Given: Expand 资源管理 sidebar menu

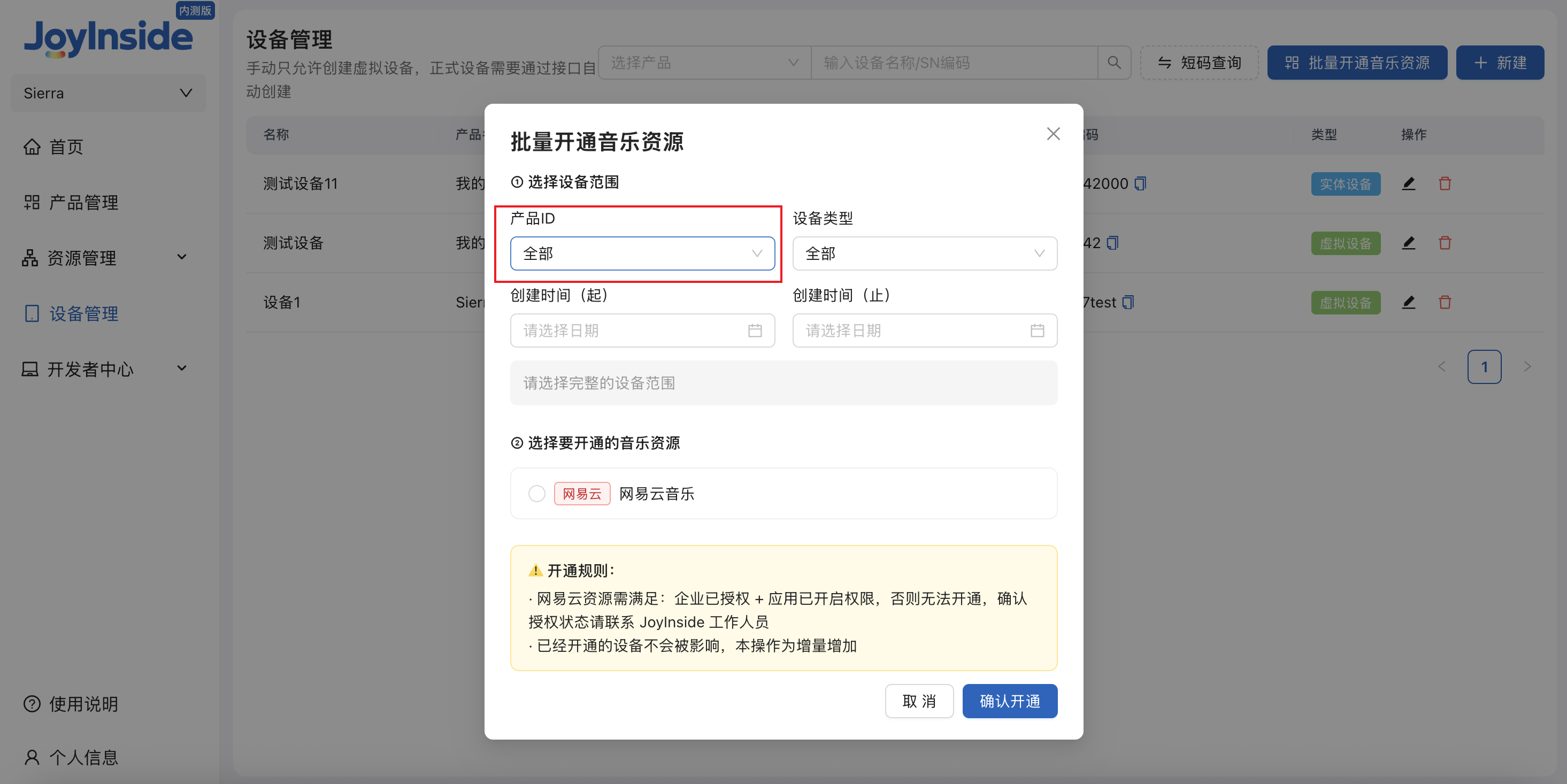Looking at the screenshot, I should pyautogui.click(x=105, y=257).
